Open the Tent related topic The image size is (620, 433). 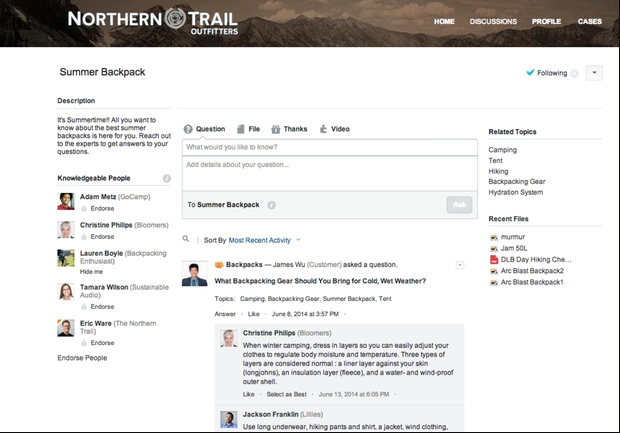point(495,161)
